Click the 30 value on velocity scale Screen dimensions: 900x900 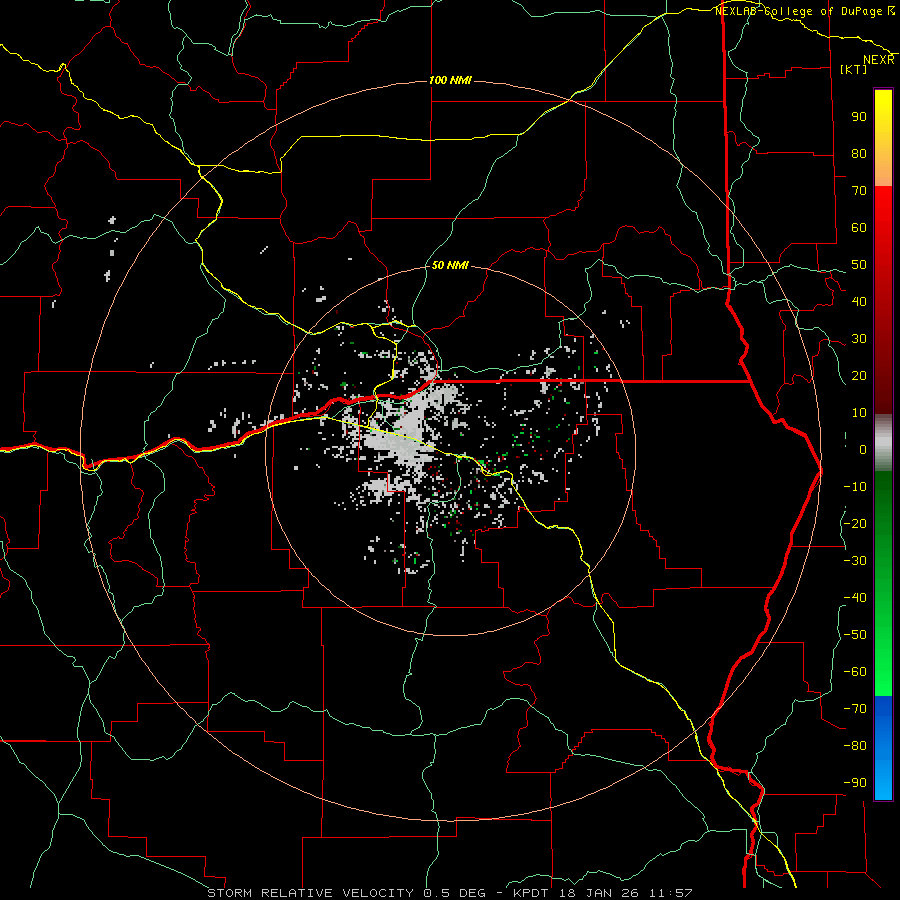pos(859,339)
